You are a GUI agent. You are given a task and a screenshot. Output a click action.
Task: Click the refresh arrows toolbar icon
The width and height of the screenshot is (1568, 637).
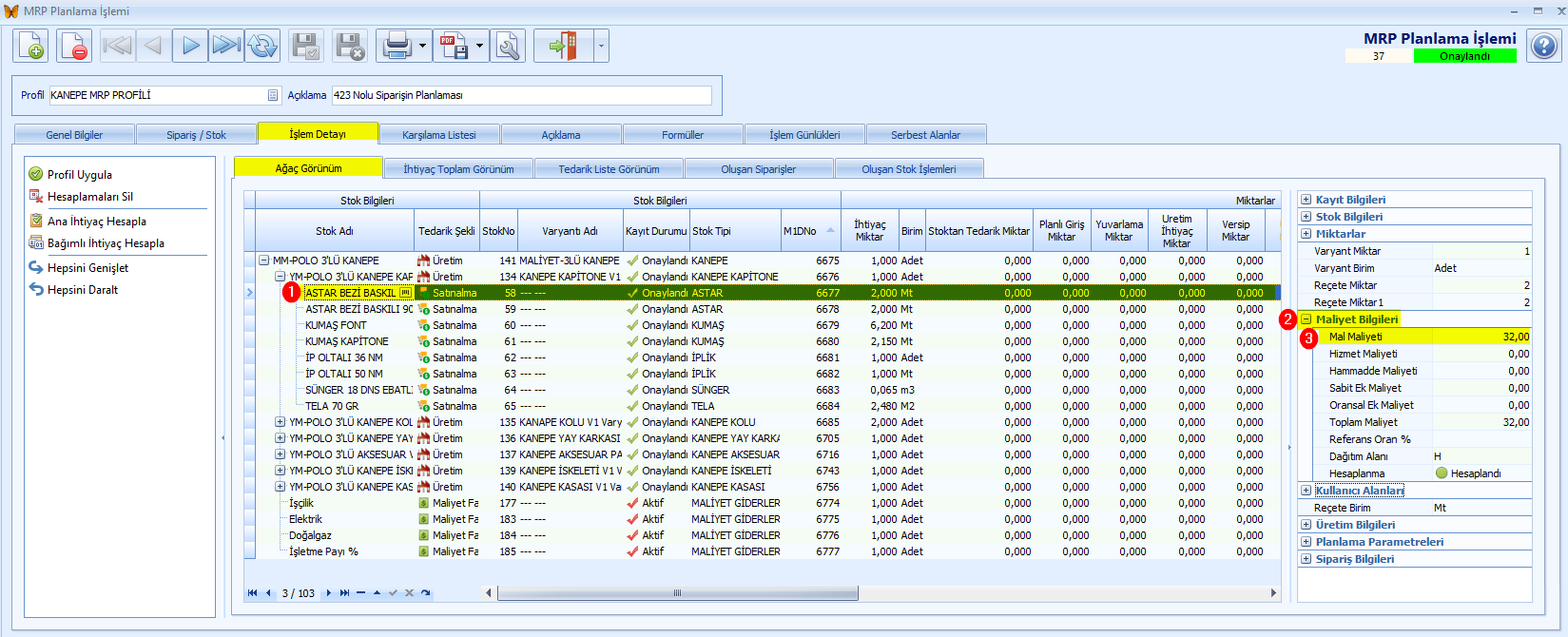pyautogui.click(x=262, y=46)
